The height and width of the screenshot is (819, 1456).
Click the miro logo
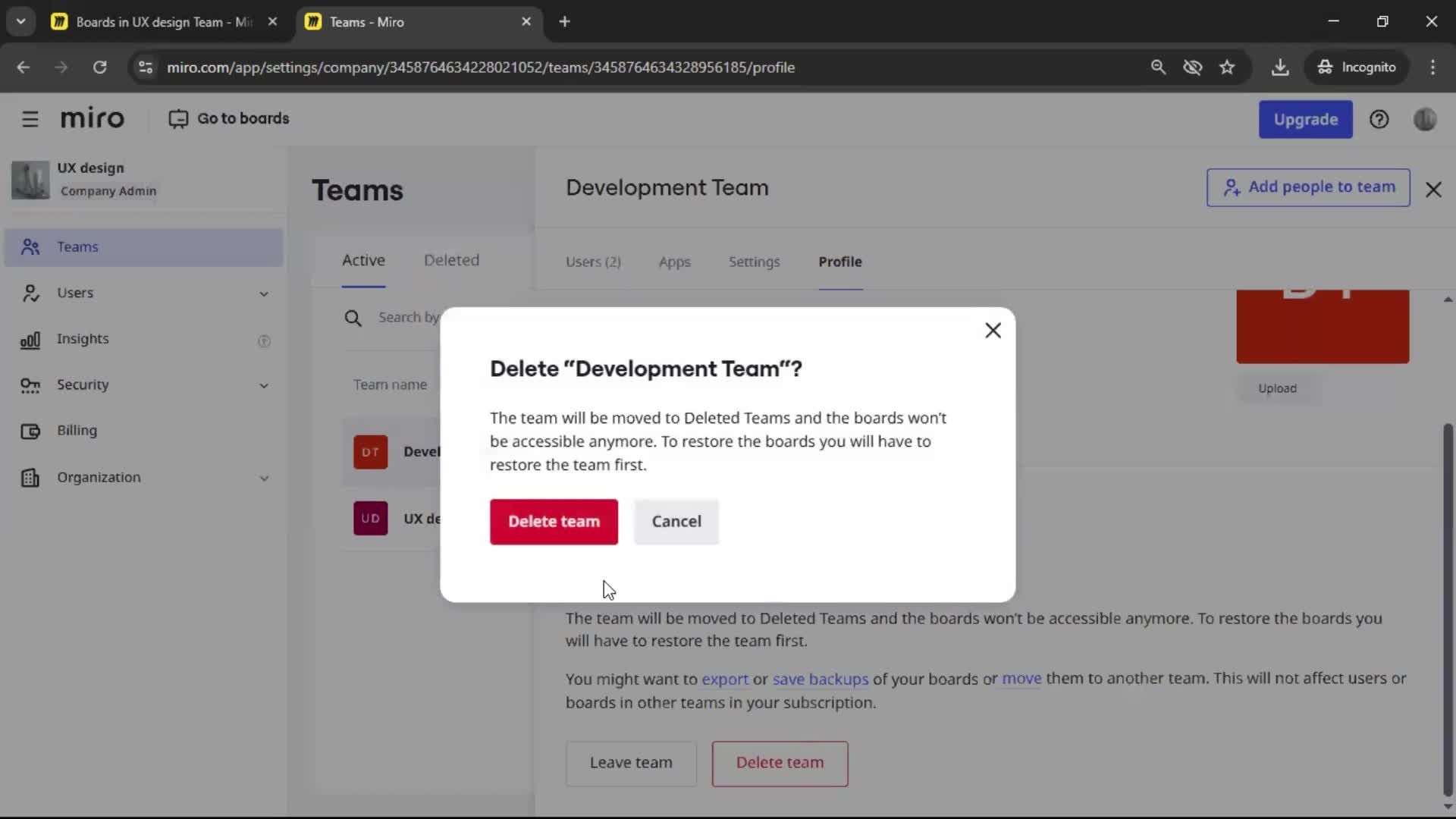(x=92, y=118)
